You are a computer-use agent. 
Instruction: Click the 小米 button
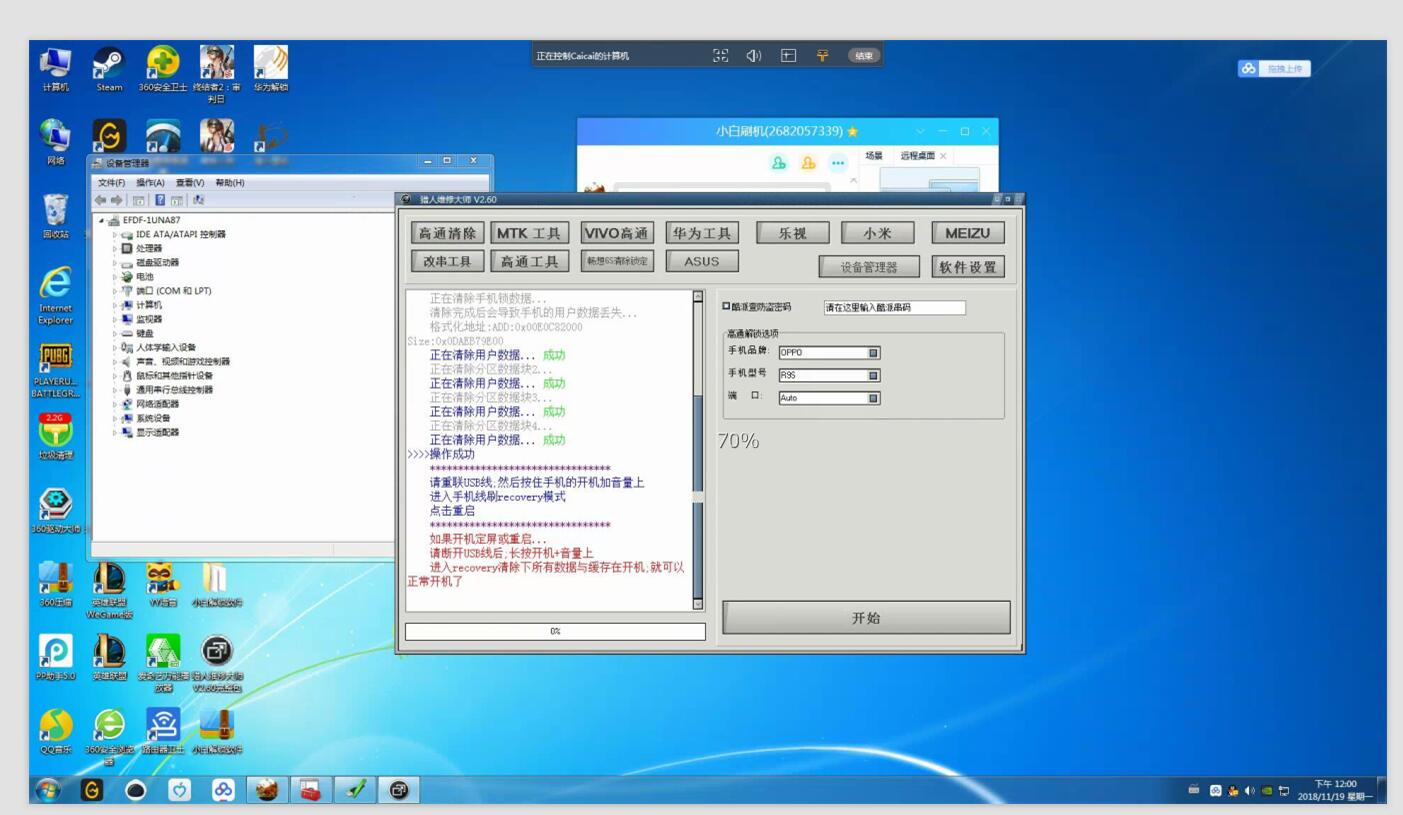pos(878,233)
